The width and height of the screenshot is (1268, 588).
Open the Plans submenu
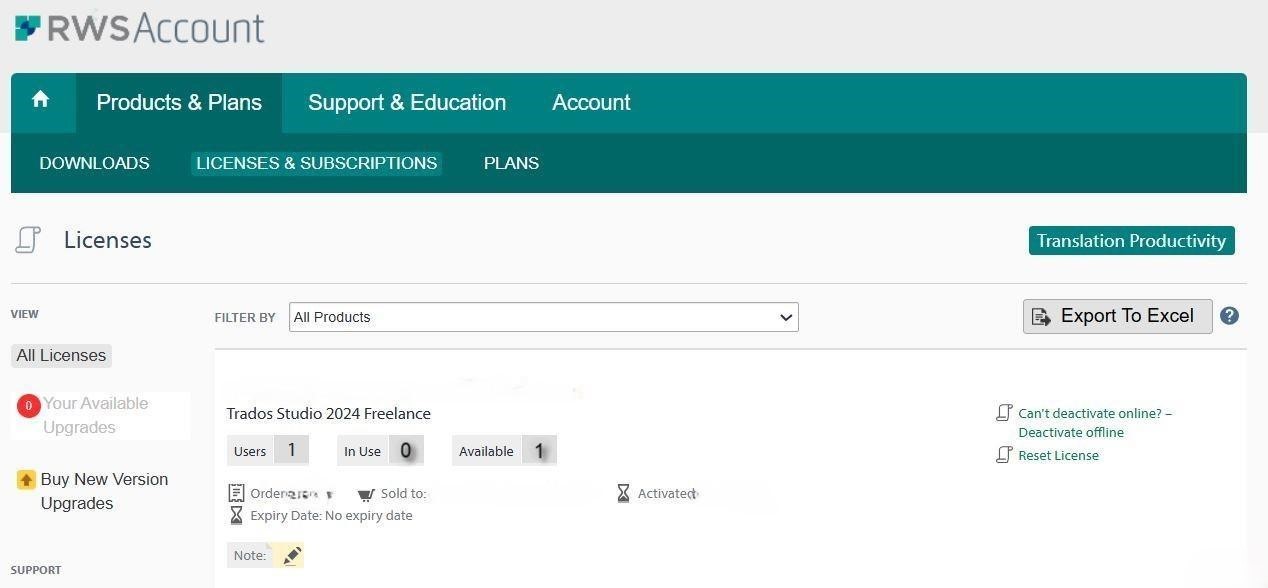point(511,163)
